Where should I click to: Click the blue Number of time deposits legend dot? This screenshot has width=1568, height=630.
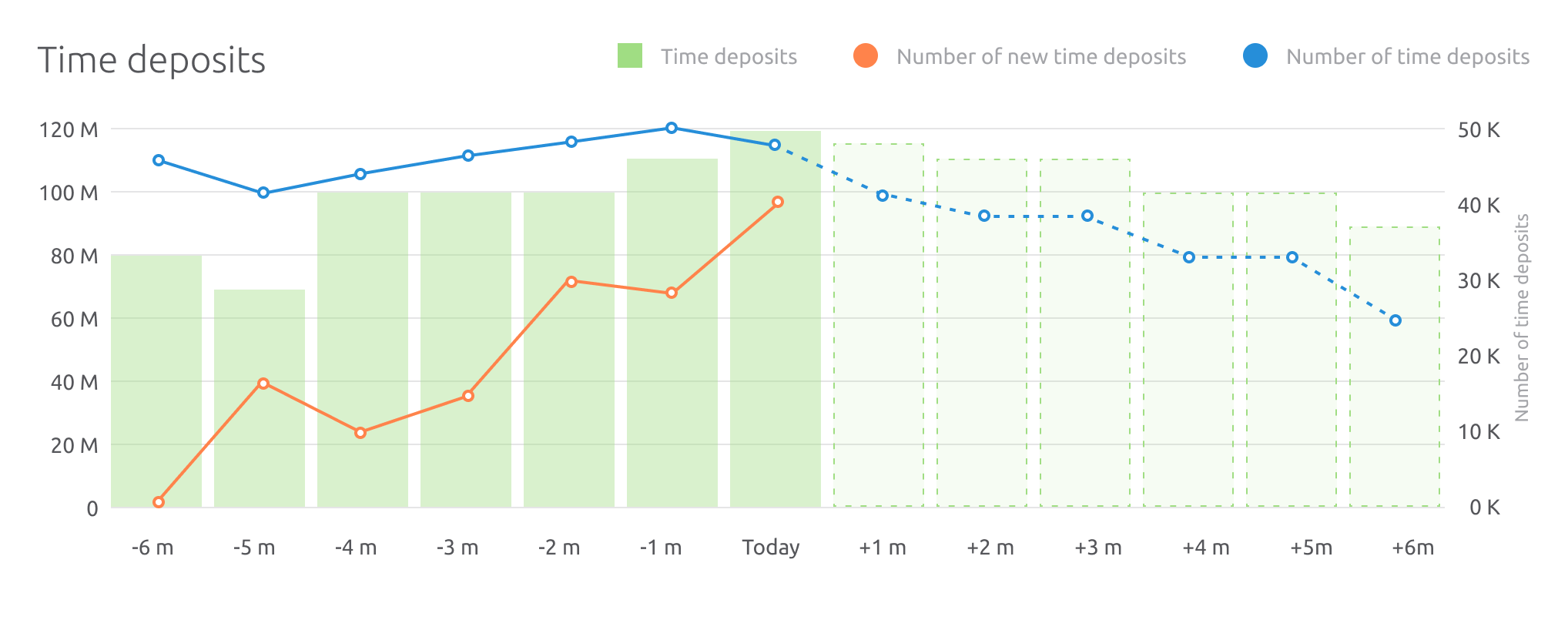(1255, 56)
